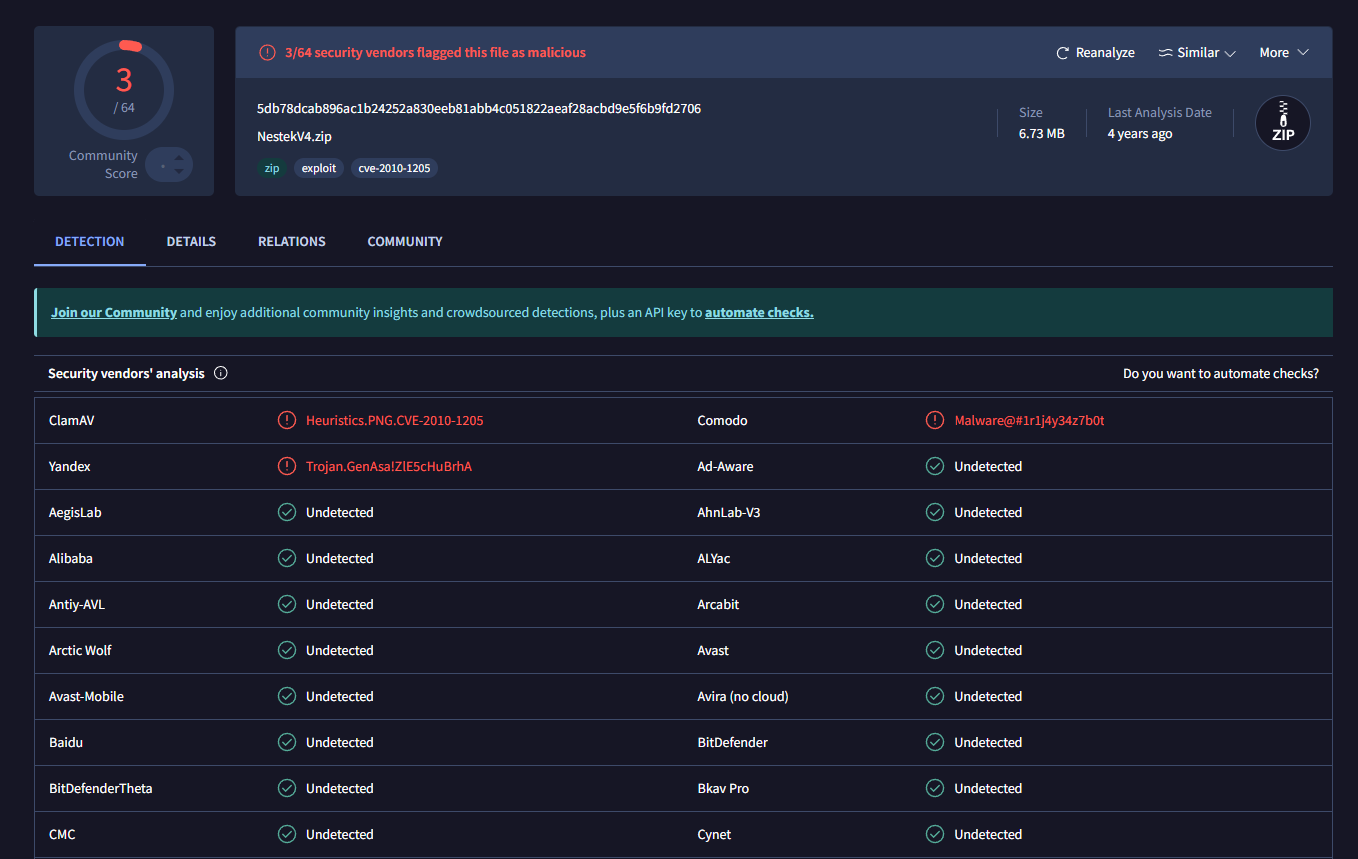Click the warning icon beside Comodo's Malware result
The width and height of the screenshot is (1358, 859).
click(935, 420)
